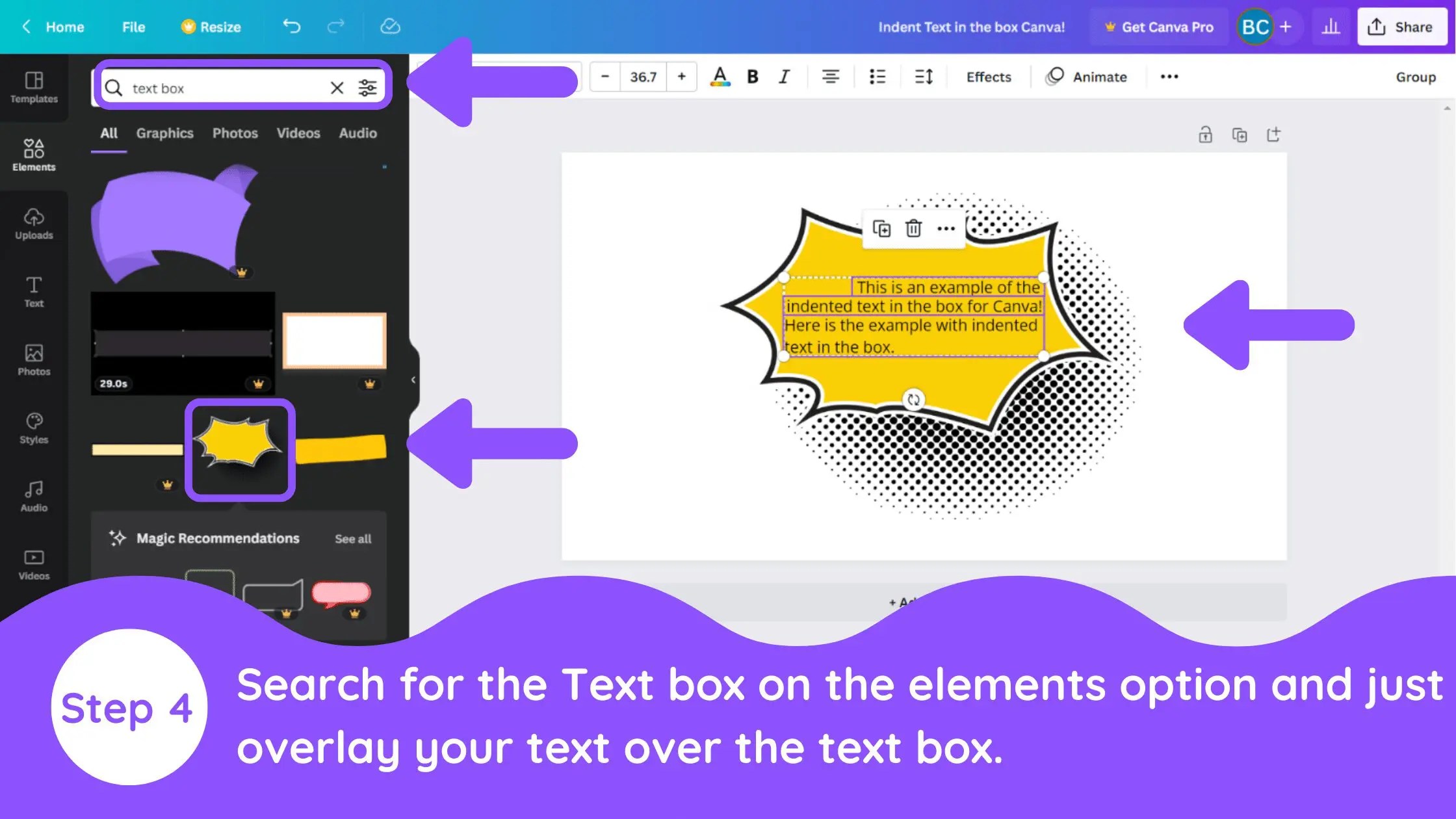Toggle italic formatting on the text
This screenshot has width=1456, height=819.
click(x=784, y=76)
